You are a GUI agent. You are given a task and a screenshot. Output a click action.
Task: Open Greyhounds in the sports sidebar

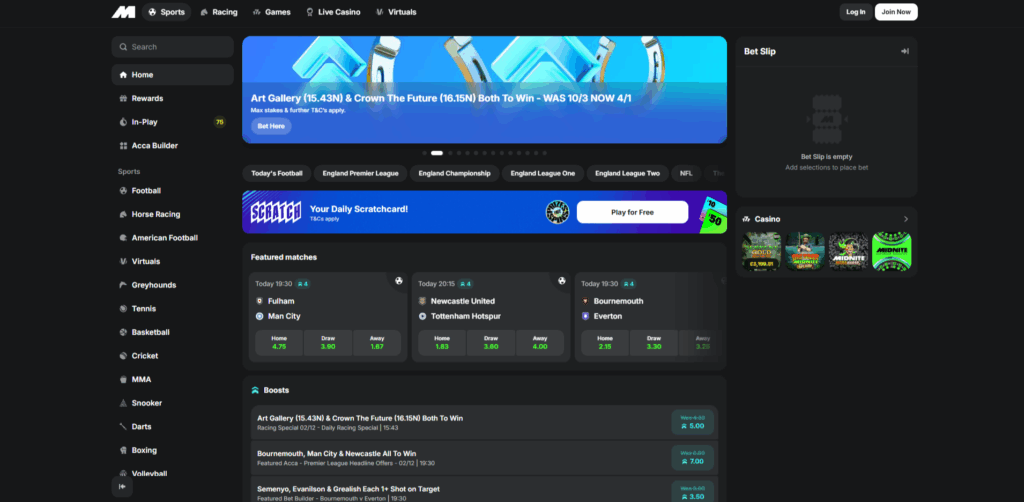tap(153, 285)
